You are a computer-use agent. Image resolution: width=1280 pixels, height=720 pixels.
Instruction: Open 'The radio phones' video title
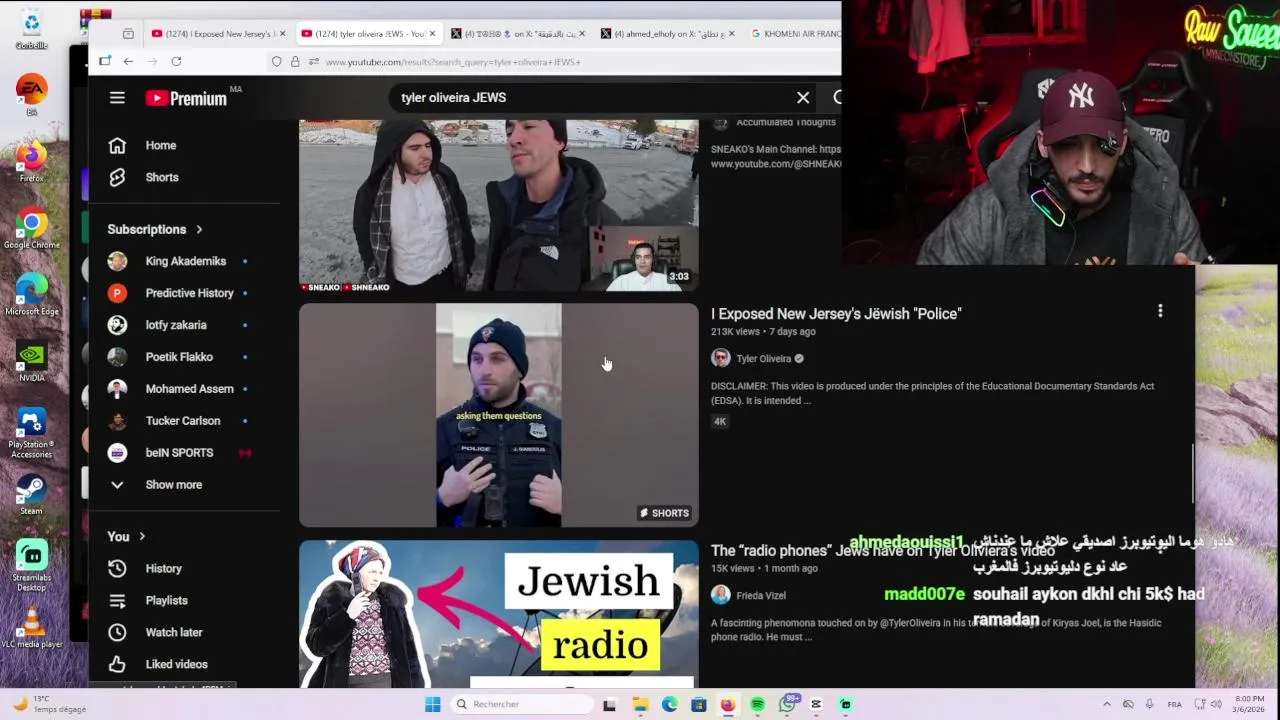(883, 551)
